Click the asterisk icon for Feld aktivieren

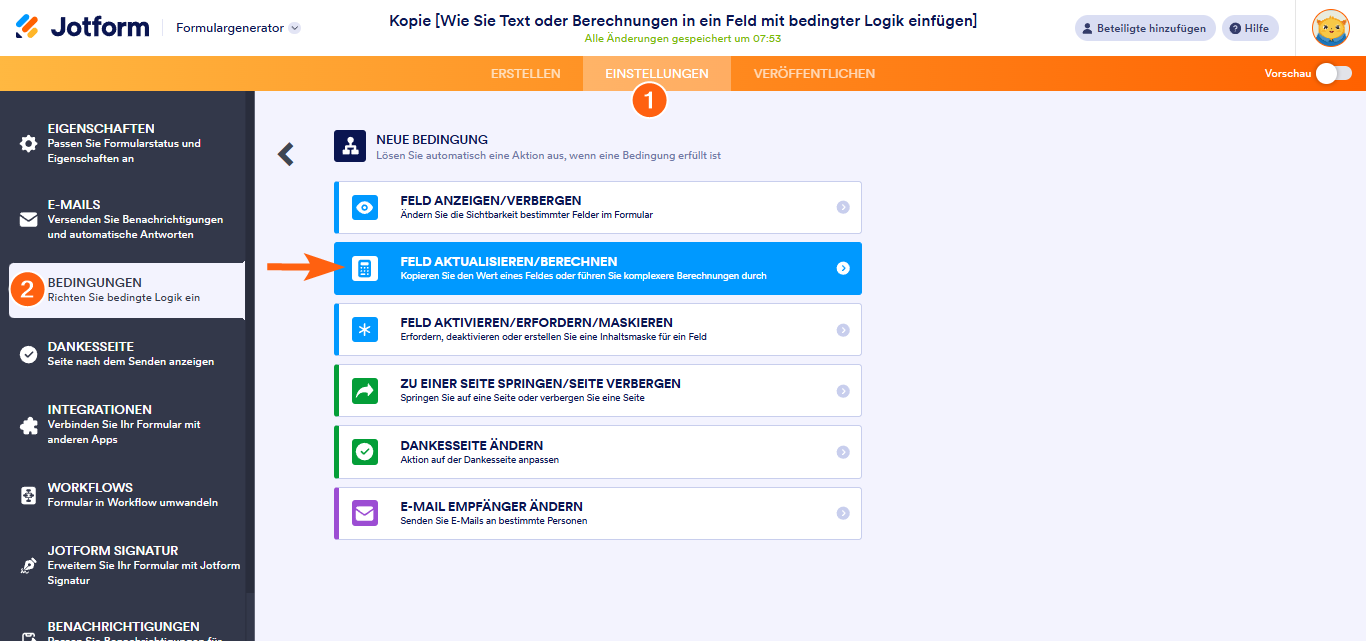[365, 330]
